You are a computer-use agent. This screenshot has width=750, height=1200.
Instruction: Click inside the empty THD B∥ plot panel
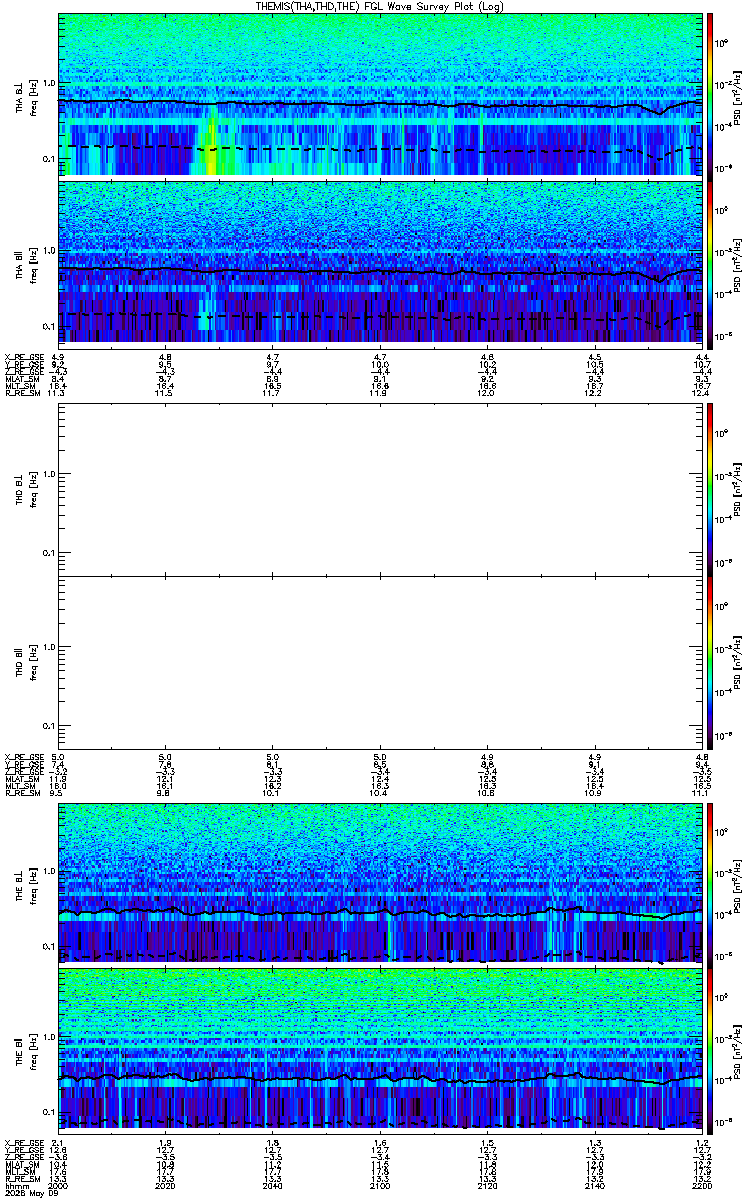[x=380, y=661]
